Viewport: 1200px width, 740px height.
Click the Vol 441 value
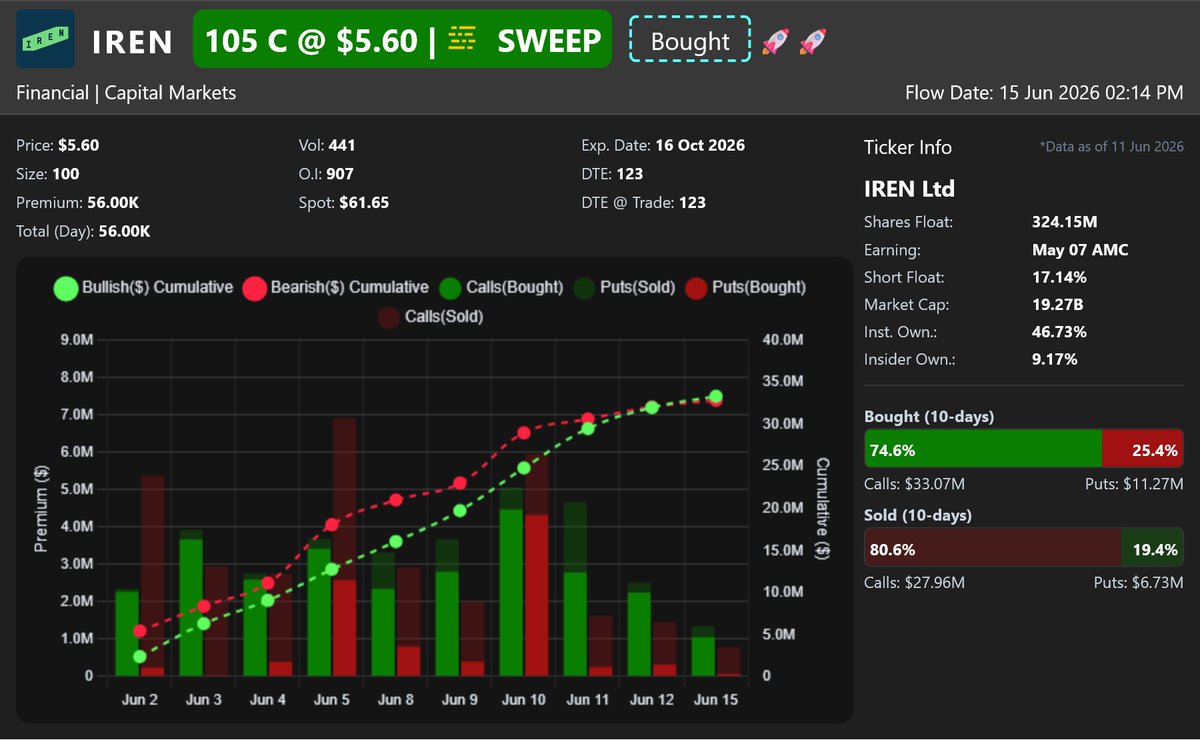pyautogui.click(x=342, y=145)
